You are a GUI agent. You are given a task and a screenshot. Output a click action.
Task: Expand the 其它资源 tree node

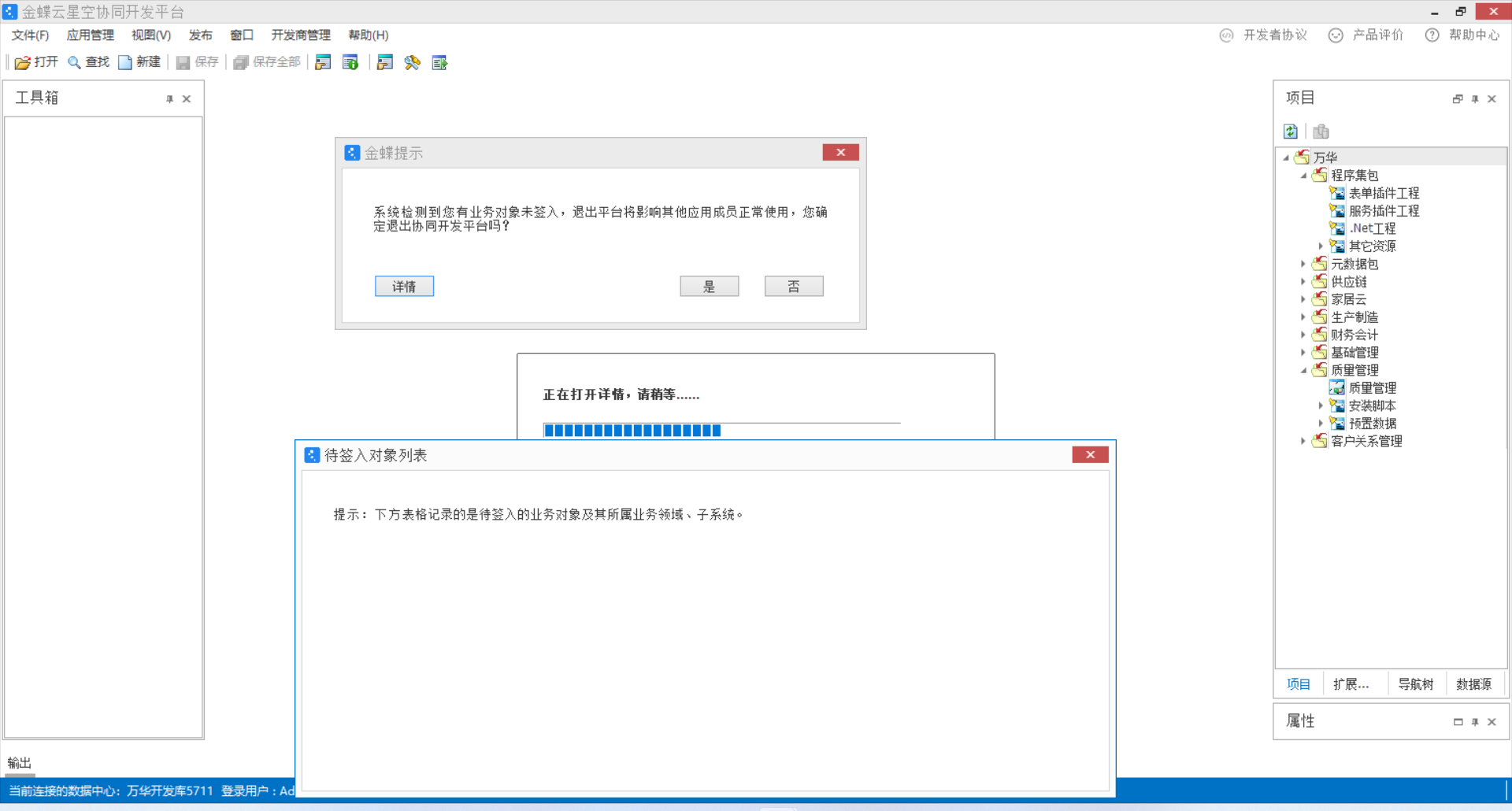1321,246
